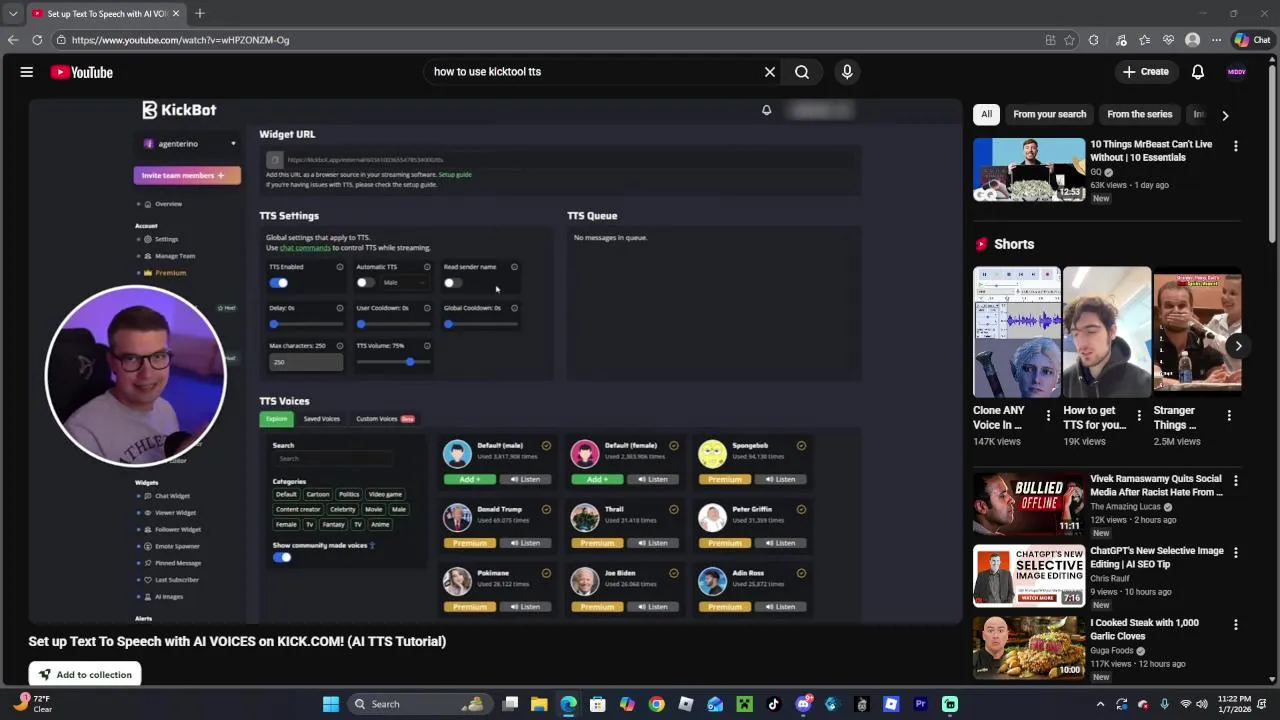
Task: Open options for ChatGPT Selective Image video
Action: [x=1235, y=553]
